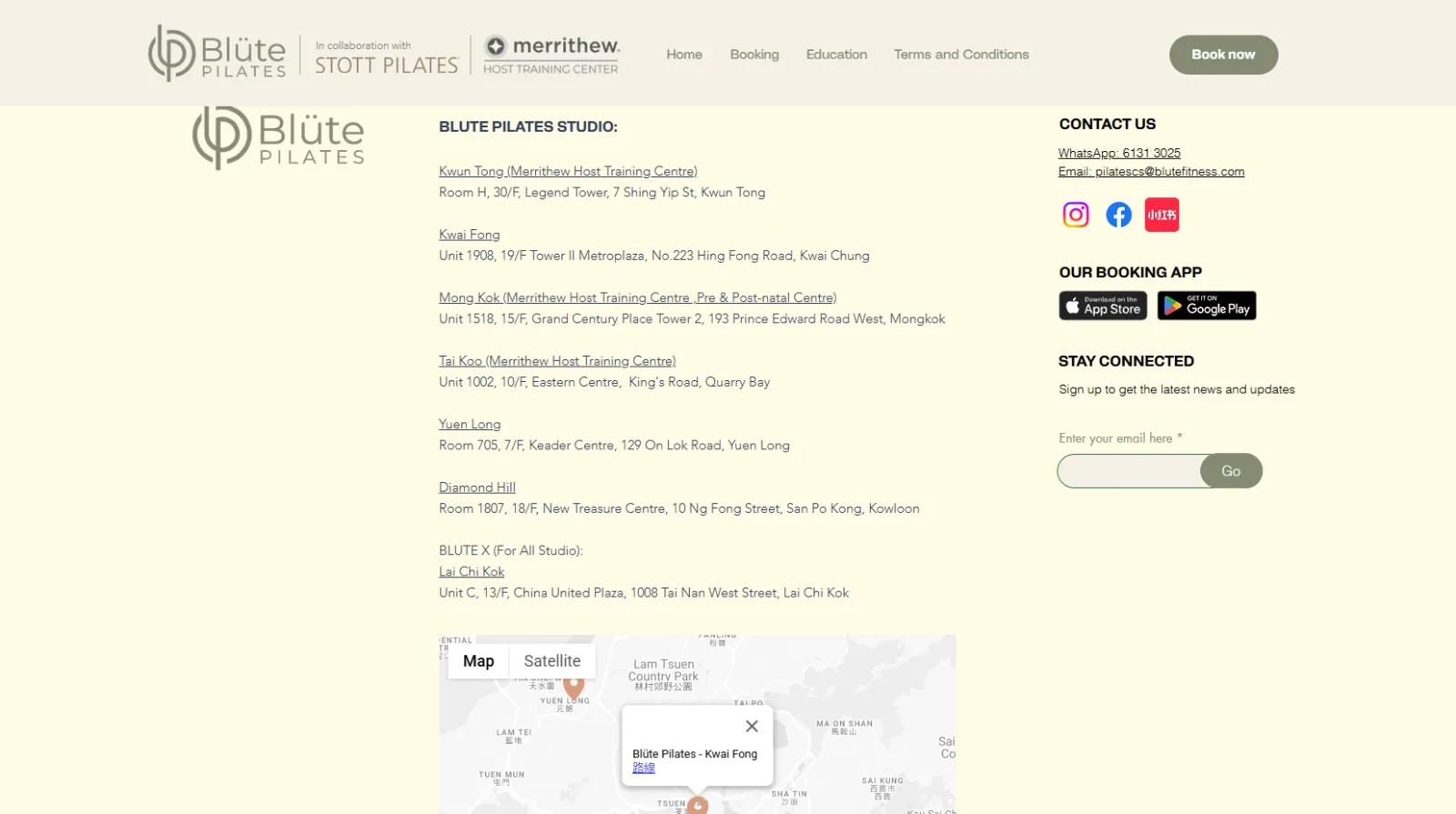The image size is (1456, 814).
Task: Switch map to Satellite view
Action: click(552, 661)
